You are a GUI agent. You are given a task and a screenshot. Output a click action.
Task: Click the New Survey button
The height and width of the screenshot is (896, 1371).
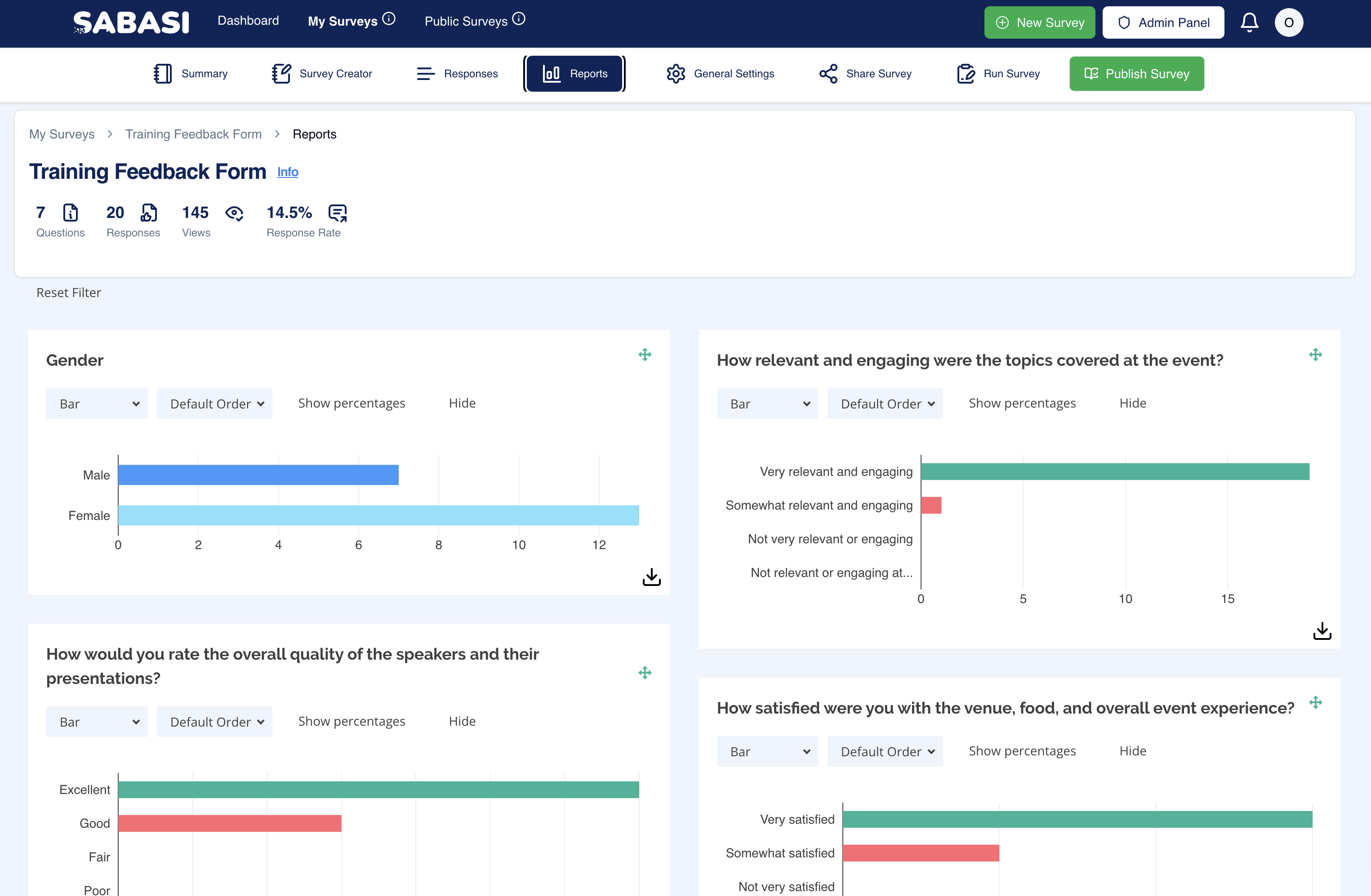click(x=1040, y=22)
